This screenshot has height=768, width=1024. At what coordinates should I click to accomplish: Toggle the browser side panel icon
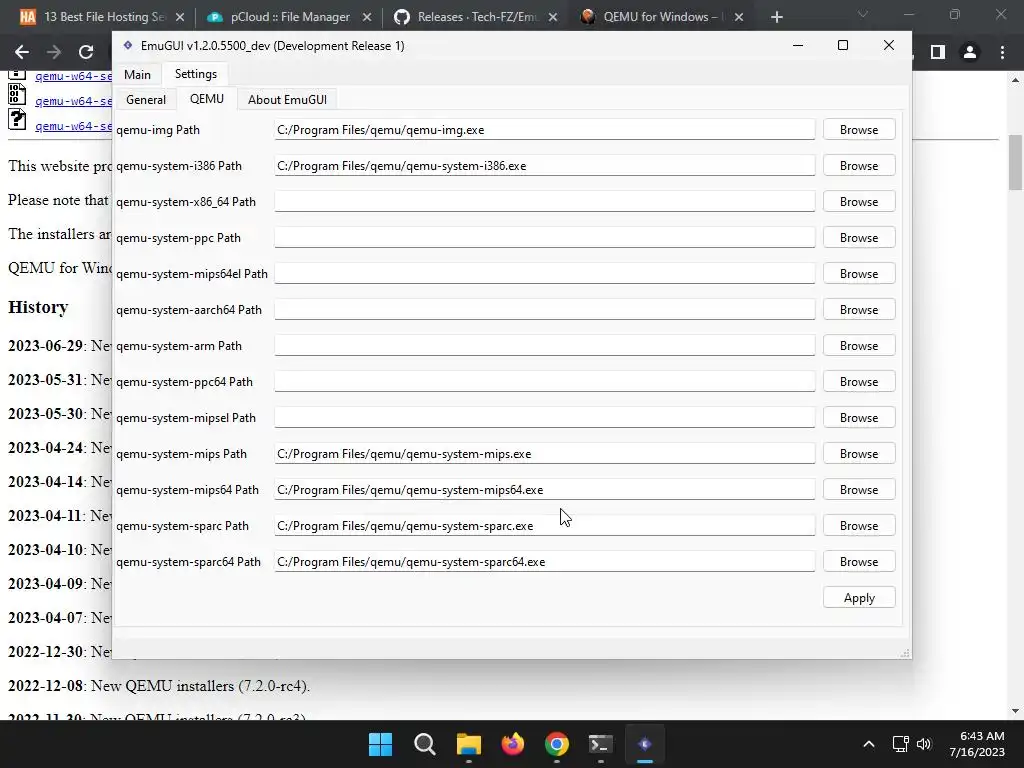pyautogui.click(x=938, y=52)
